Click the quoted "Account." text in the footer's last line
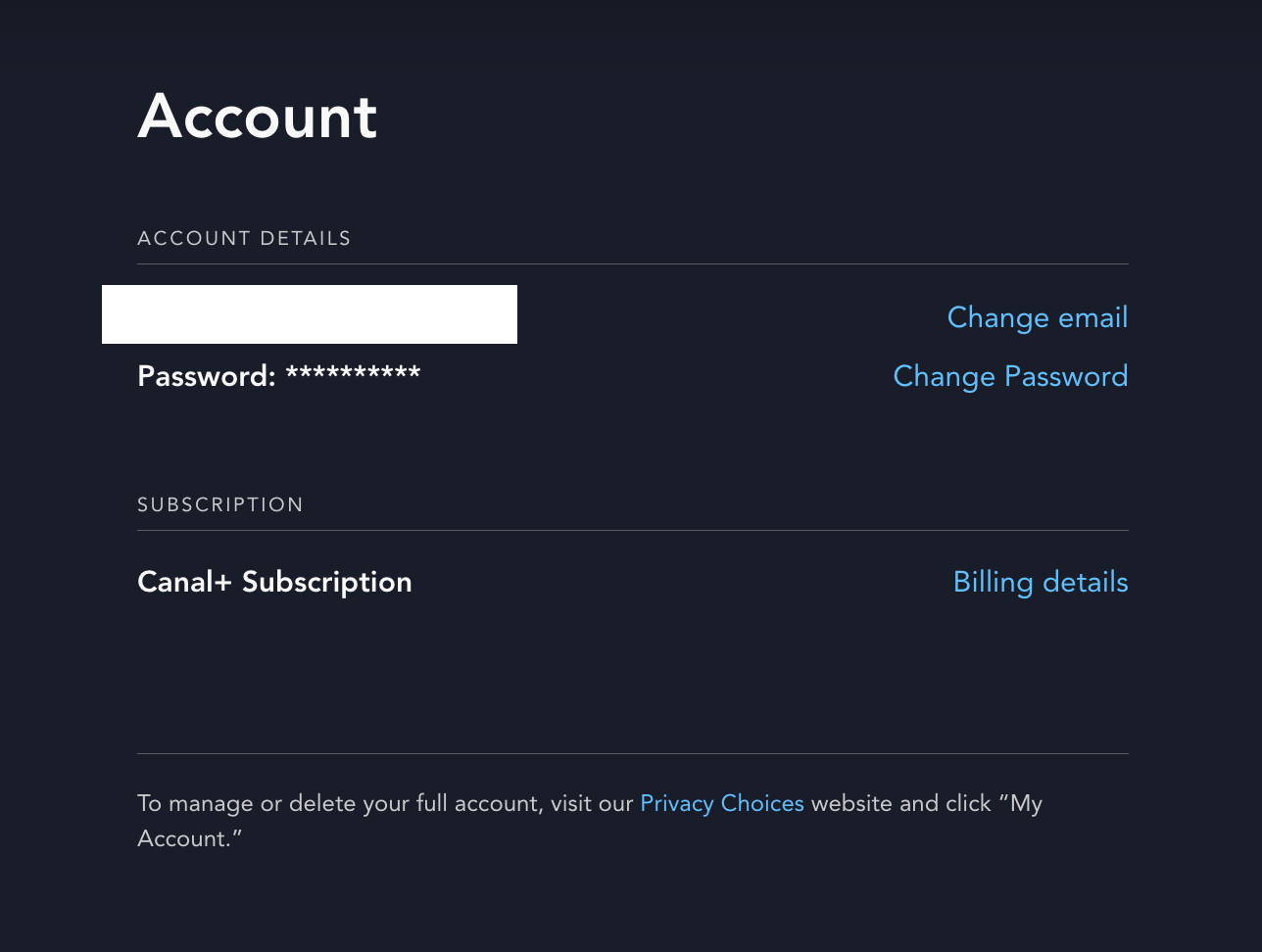 pyautogui.click(x=190, y=838)
